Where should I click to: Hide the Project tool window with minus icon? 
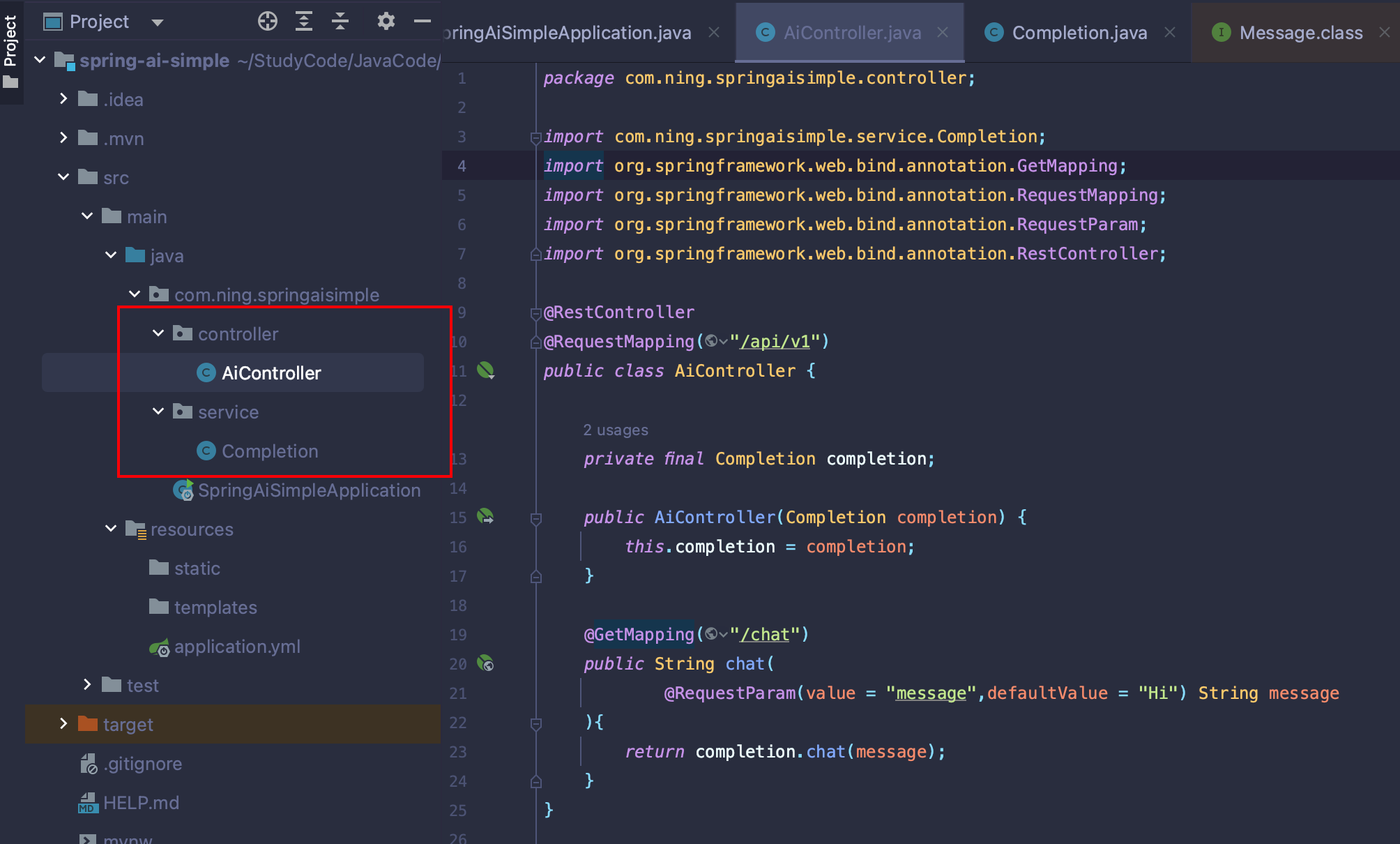(x=423, y=22)
